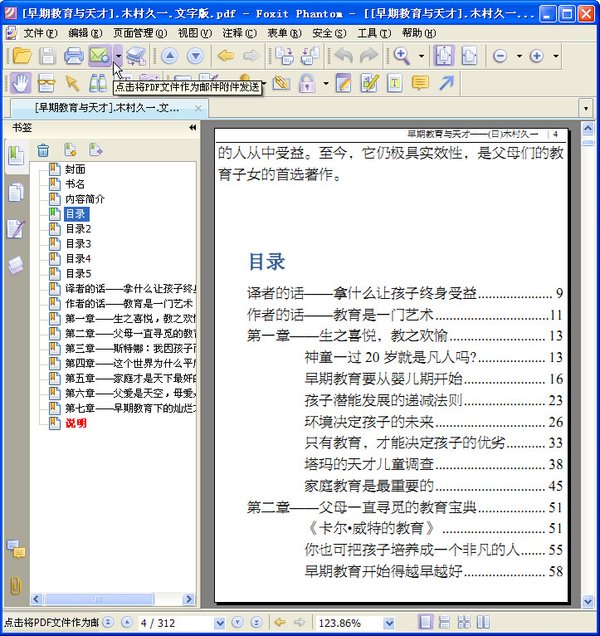Delete bookmark with trash icon
This screenshot has width=600, height=636.
43,150
